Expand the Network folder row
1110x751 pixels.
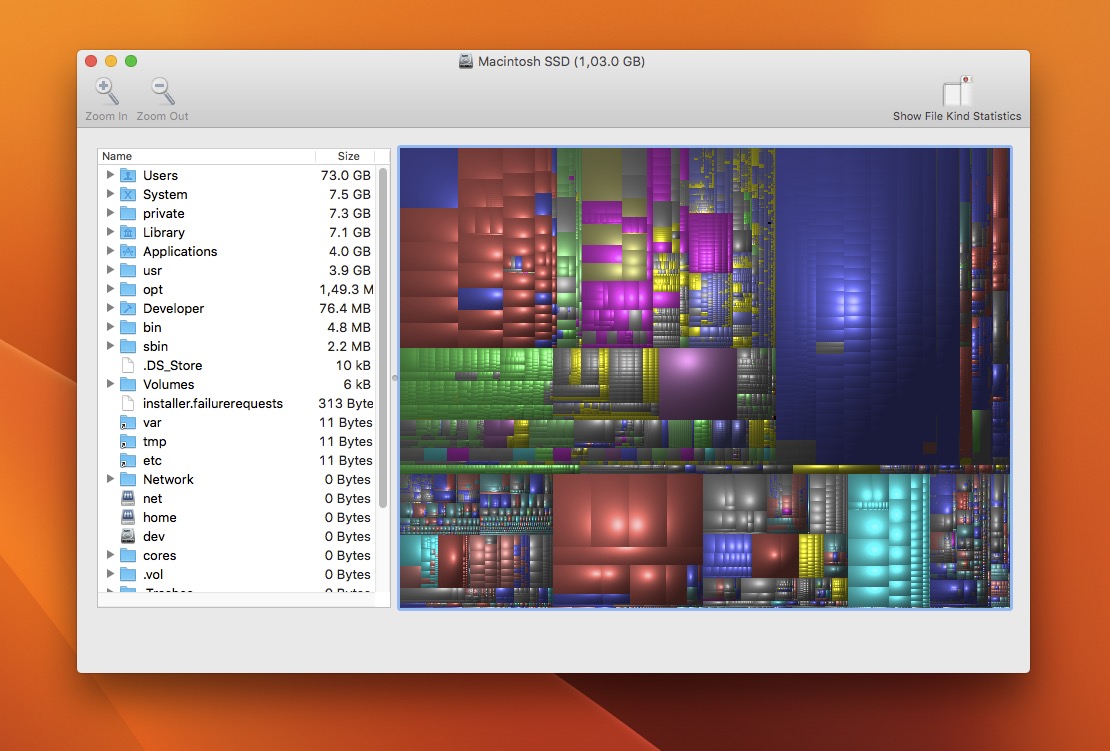[x=110, y=478]
